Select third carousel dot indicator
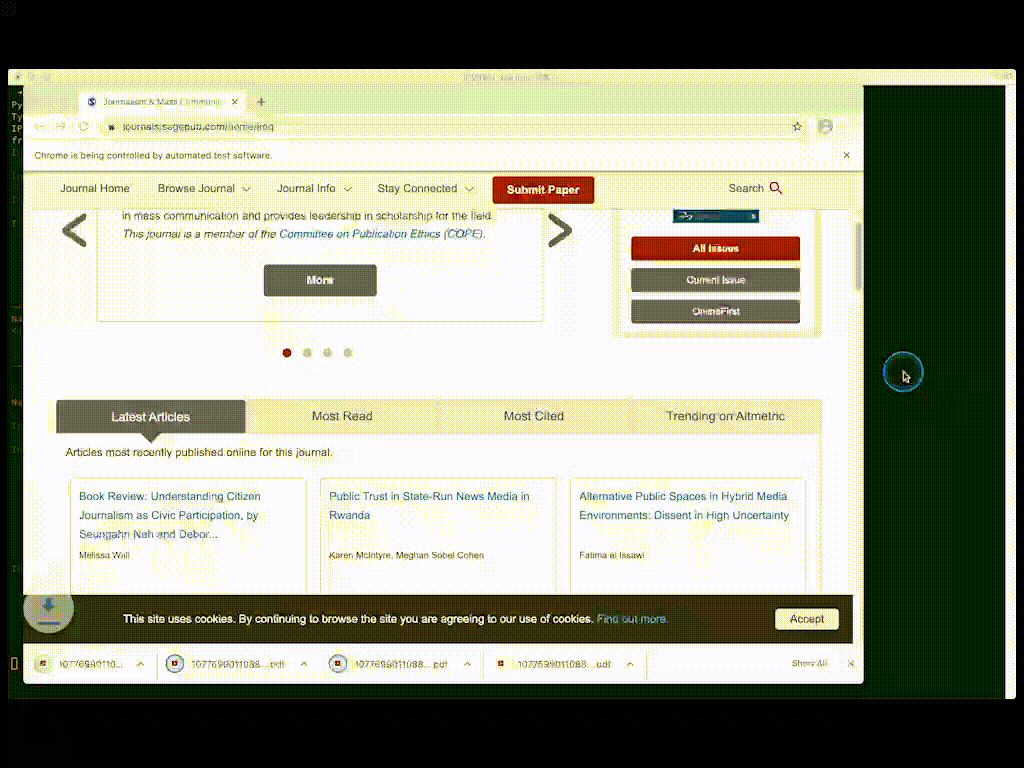The image size is (1024, 768). pyautogui.click(x=327, y=353)
